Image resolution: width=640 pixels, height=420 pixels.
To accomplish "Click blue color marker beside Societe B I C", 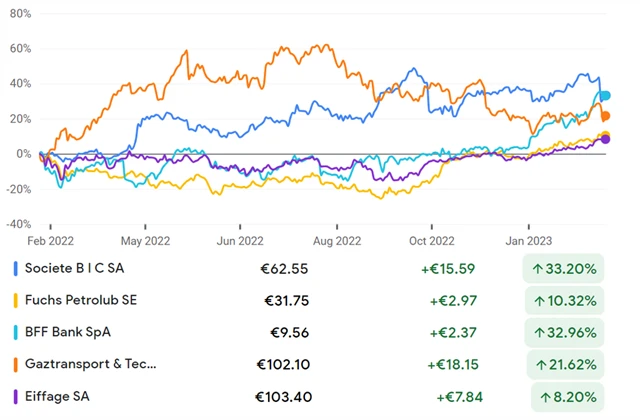I will (14, 268).
